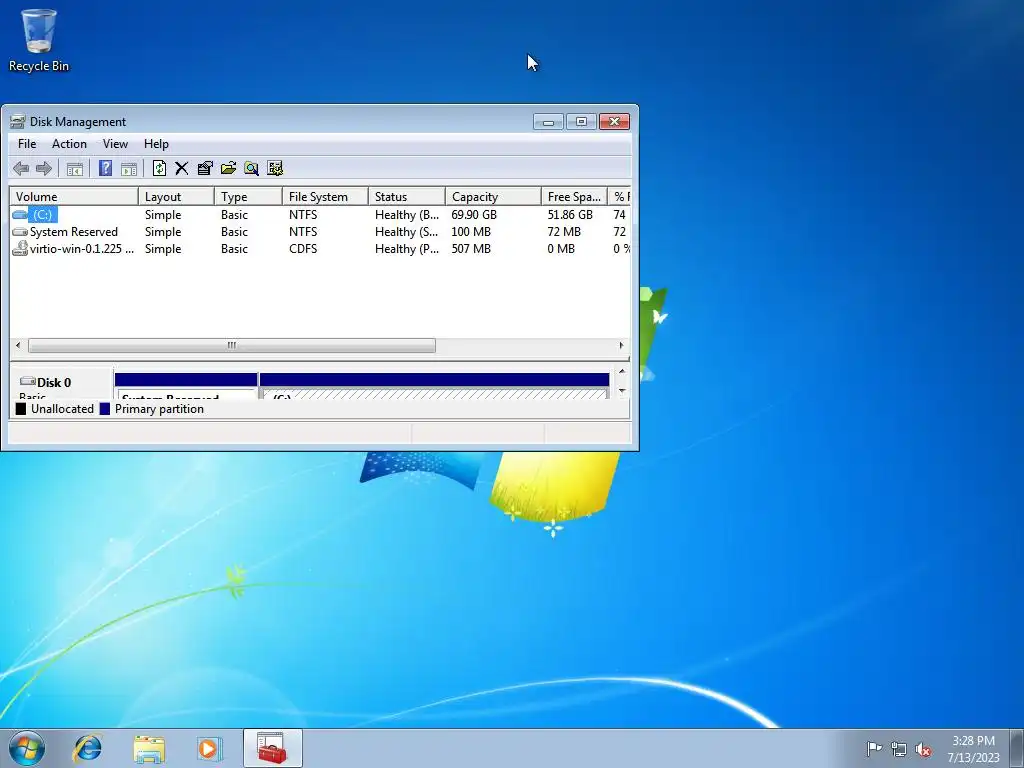The width and height of the screenshot is (1024, 768).
Task: Toggle Show/Hide Console Tree toolbar icon
Action: click(x=75, y=168)
